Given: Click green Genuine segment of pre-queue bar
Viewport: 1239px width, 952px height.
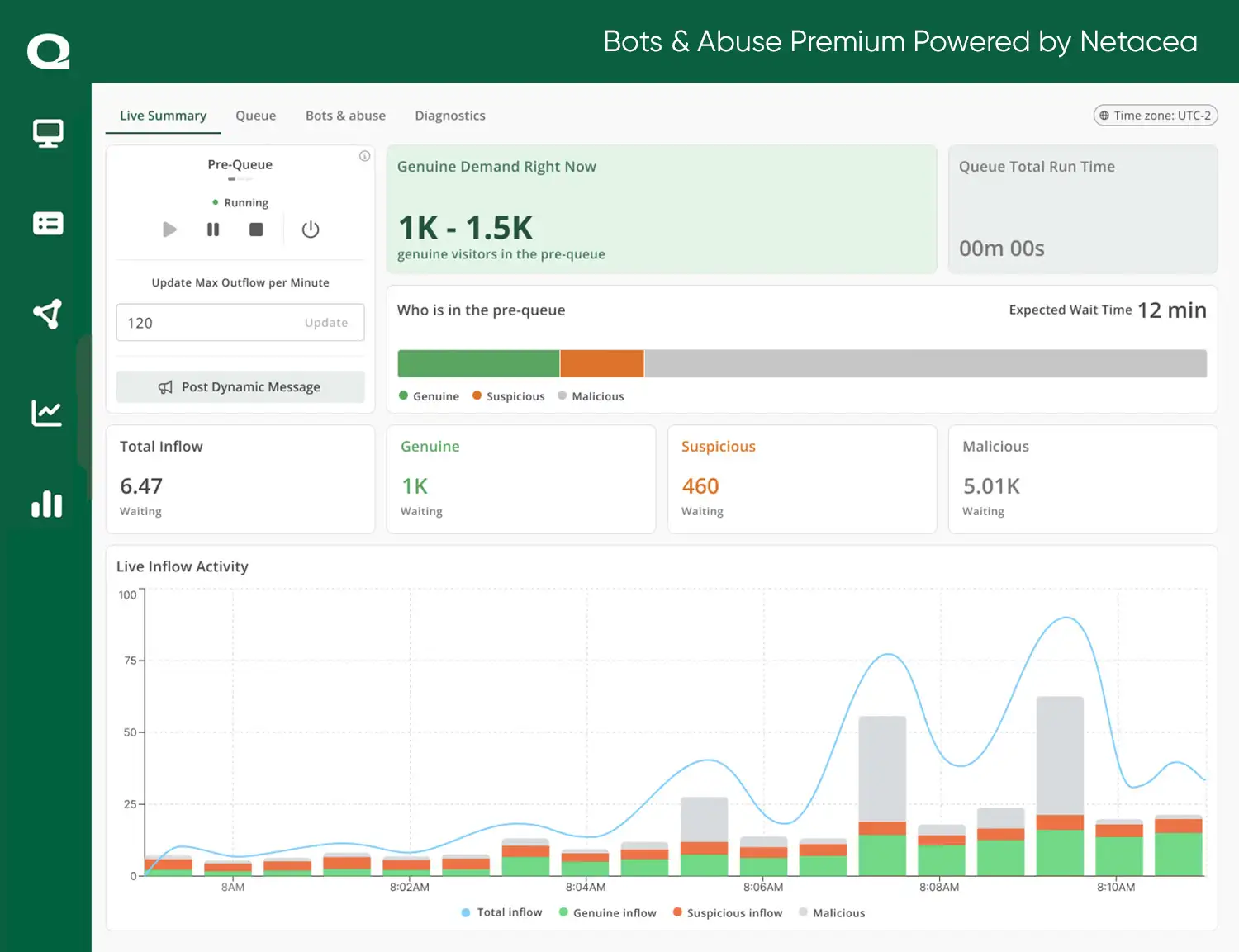Looking at the screenshot, I should tap(479, 363).
